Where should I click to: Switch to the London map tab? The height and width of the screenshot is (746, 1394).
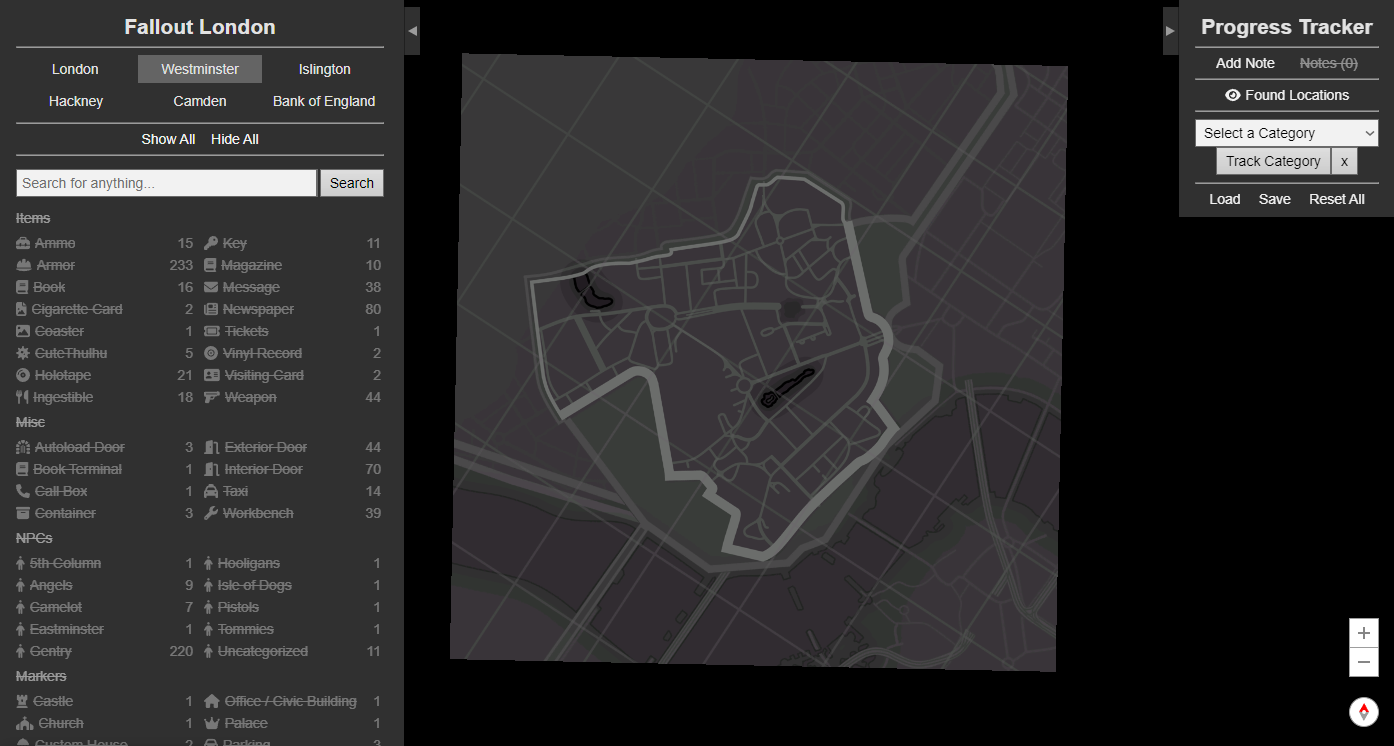tap(75, 69)
